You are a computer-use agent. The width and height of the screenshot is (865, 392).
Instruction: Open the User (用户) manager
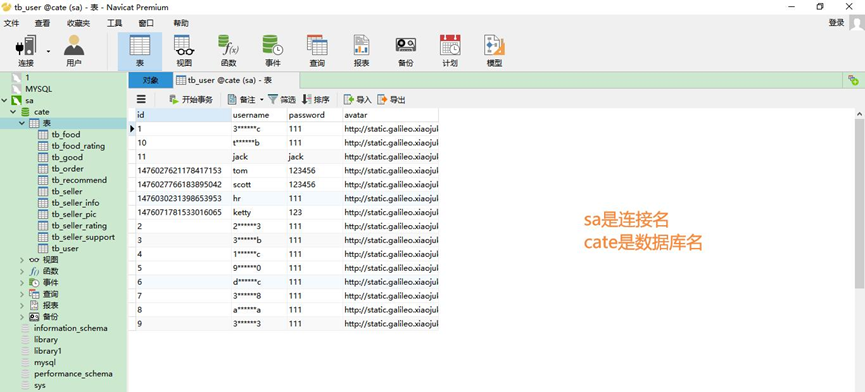click(73, 51)
